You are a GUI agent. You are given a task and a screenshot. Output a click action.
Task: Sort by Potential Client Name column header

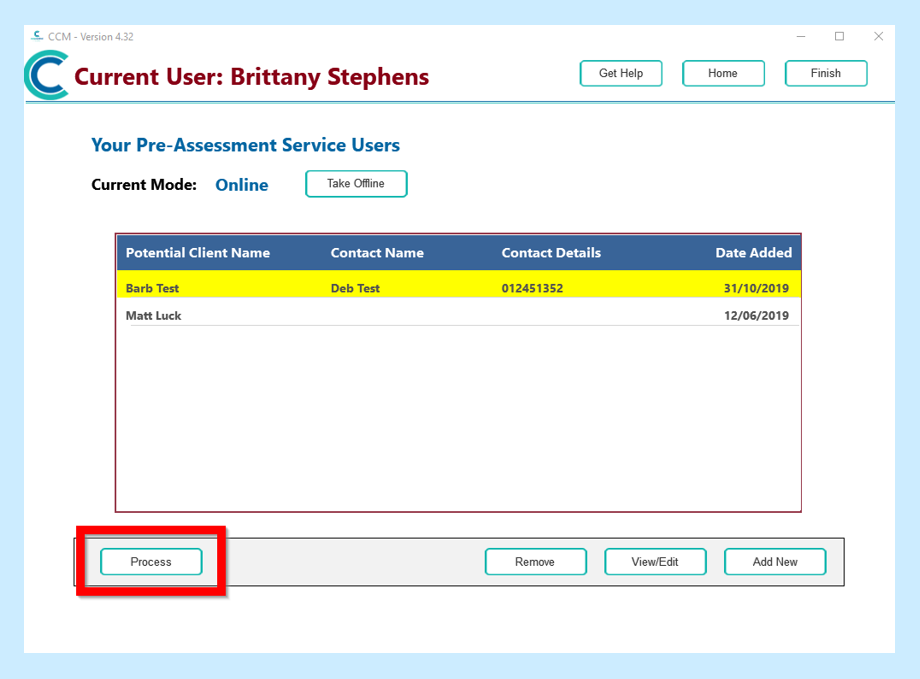[198, 253]
